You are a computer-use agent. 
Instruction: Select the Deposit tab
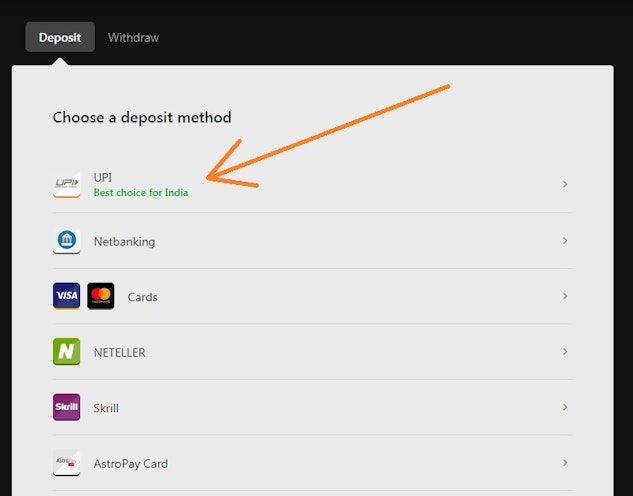click(x=60, y=38)
